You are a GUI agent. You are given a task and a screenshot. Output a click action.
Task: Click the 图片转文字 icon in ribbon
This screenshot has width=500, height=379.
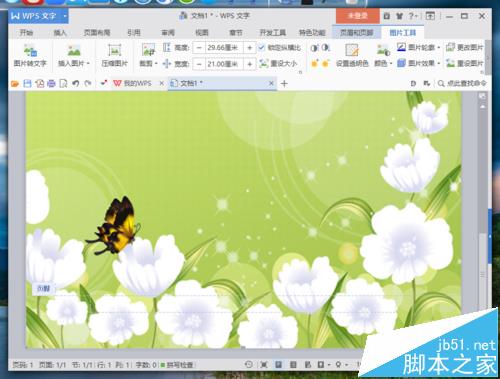coord(30,51)
